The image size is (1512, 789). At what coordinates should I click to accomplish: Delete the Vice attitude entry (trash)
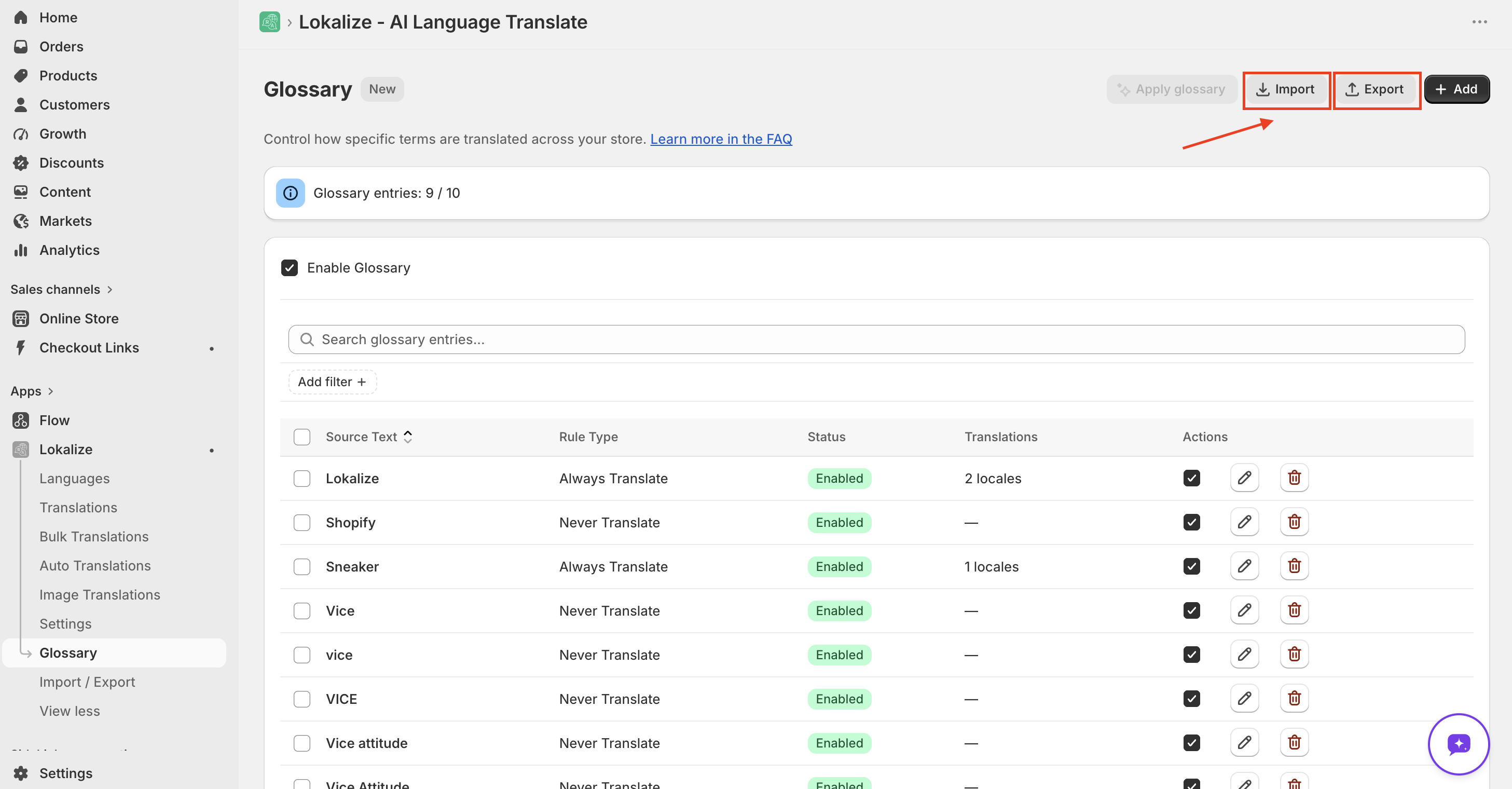pos(1294,743)
